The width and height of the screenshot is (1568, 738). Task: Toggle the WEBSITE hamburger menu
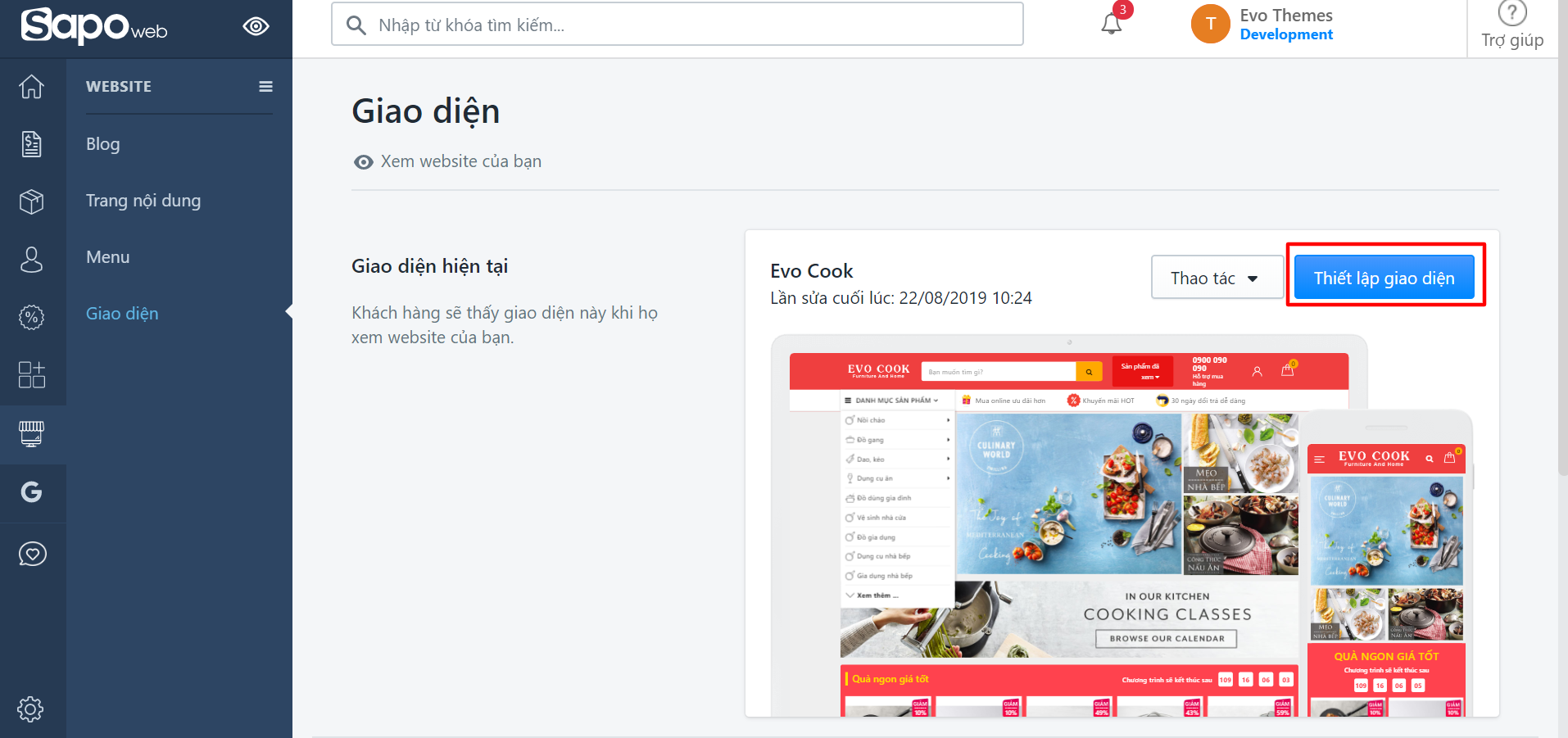[266, 87]
